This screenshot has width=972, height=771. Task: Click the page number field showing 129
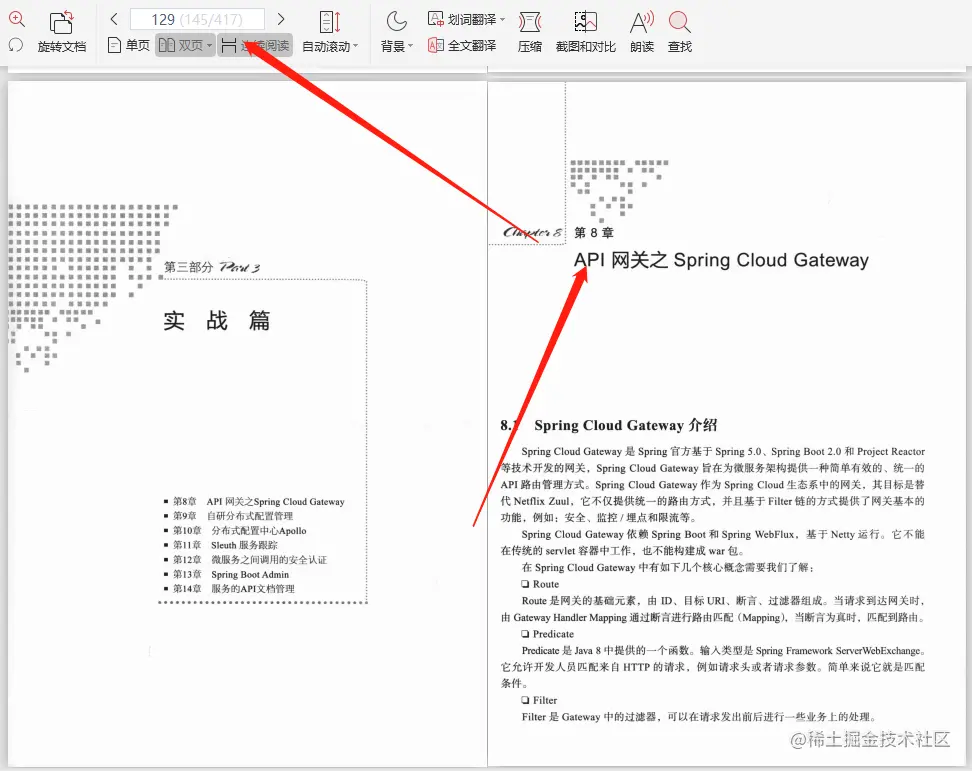[197, 19]
